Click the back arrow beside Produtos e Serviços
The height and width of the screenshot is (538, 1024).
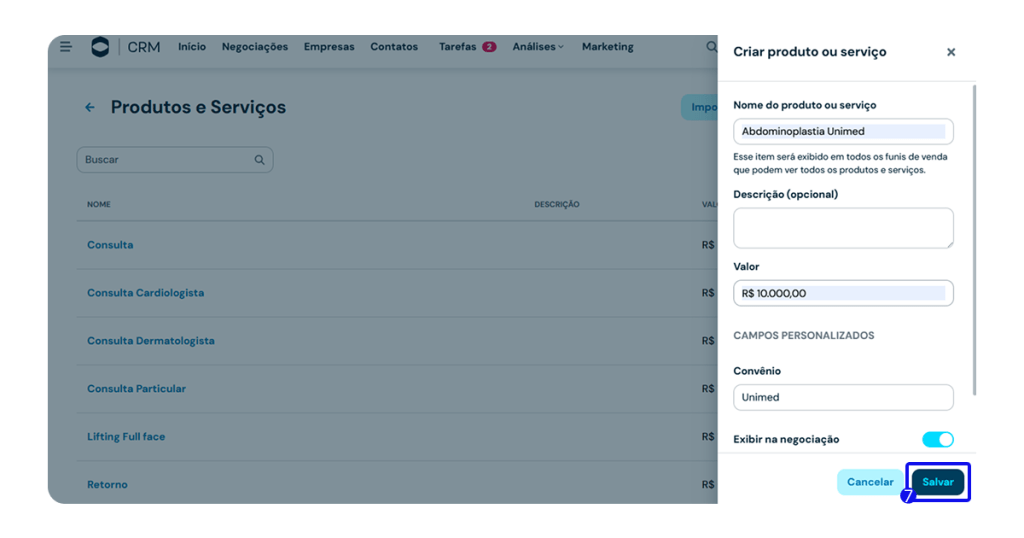[90, 107]
